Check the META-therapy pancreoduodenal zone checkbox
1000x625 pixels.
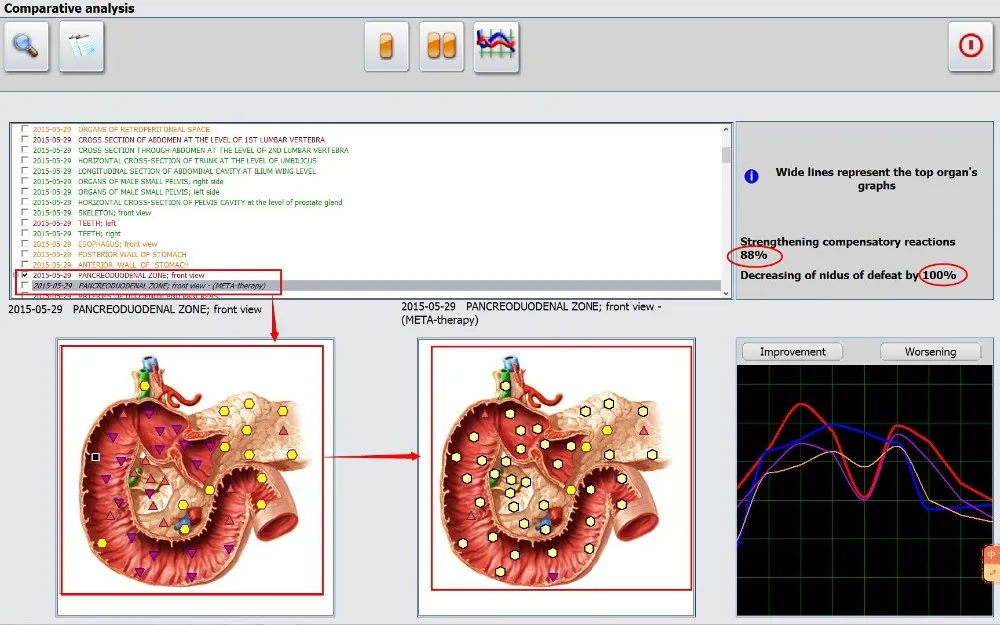click(x=25, y=286)
